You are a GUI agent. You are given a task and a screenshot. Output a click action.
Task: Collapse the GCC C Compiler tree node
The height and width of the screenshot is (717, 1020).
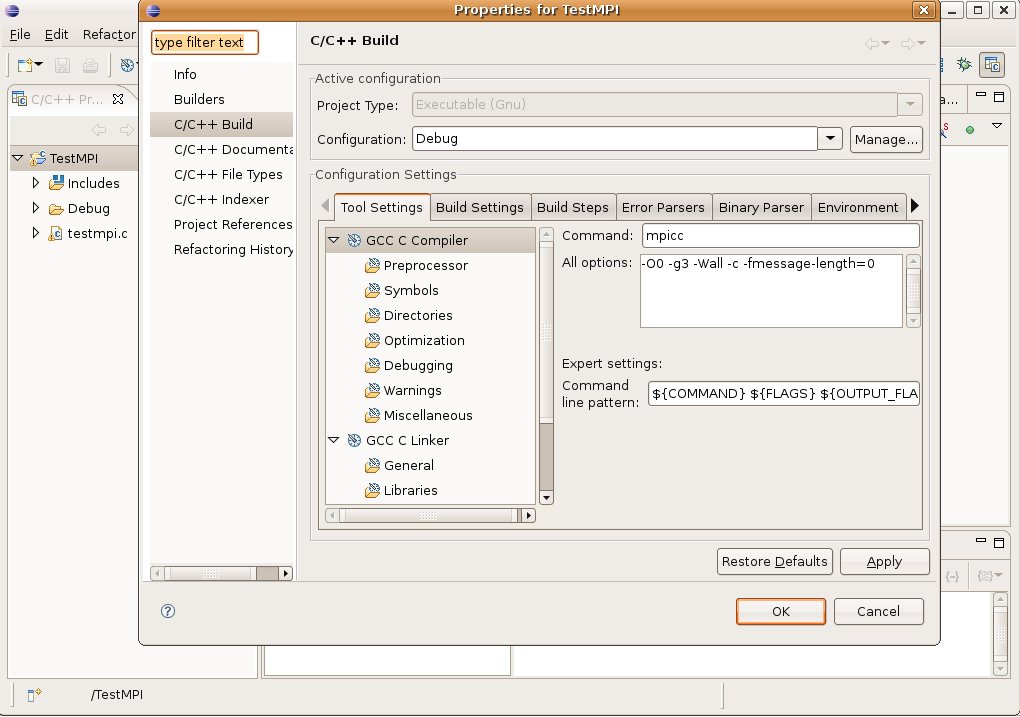click(x=334, y=240)
